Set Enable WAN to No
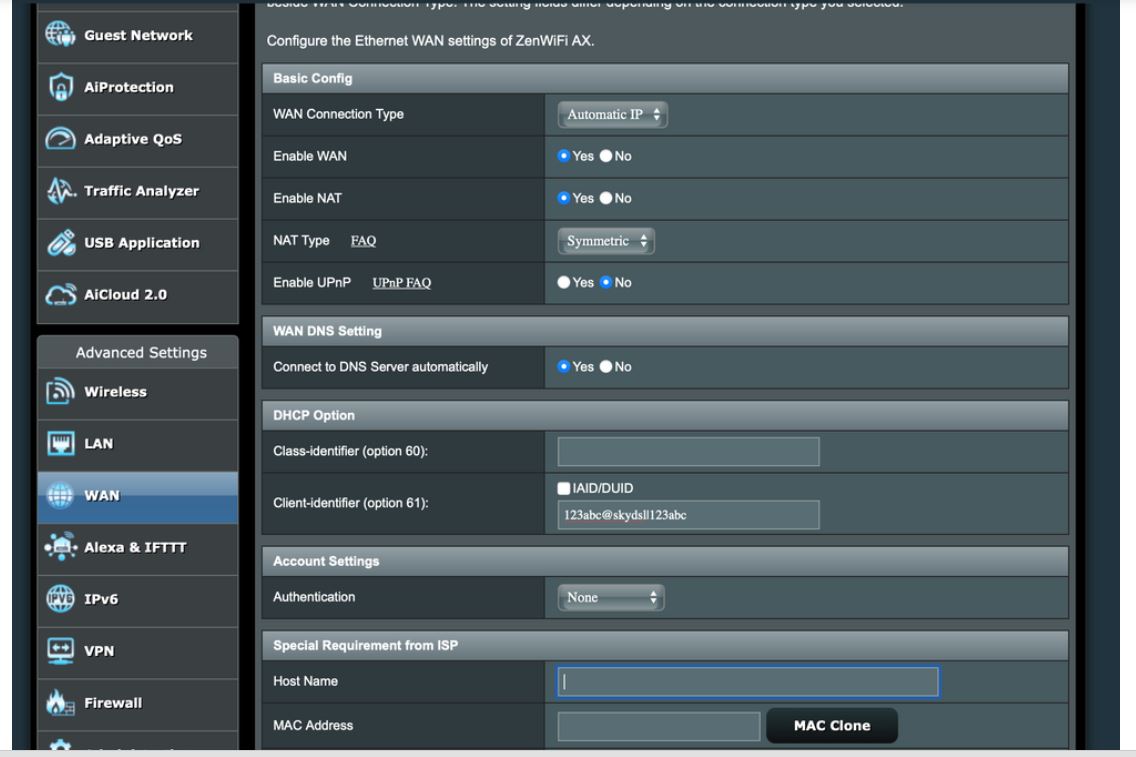This screenshot has width=1136, height=757. (606, 156)
